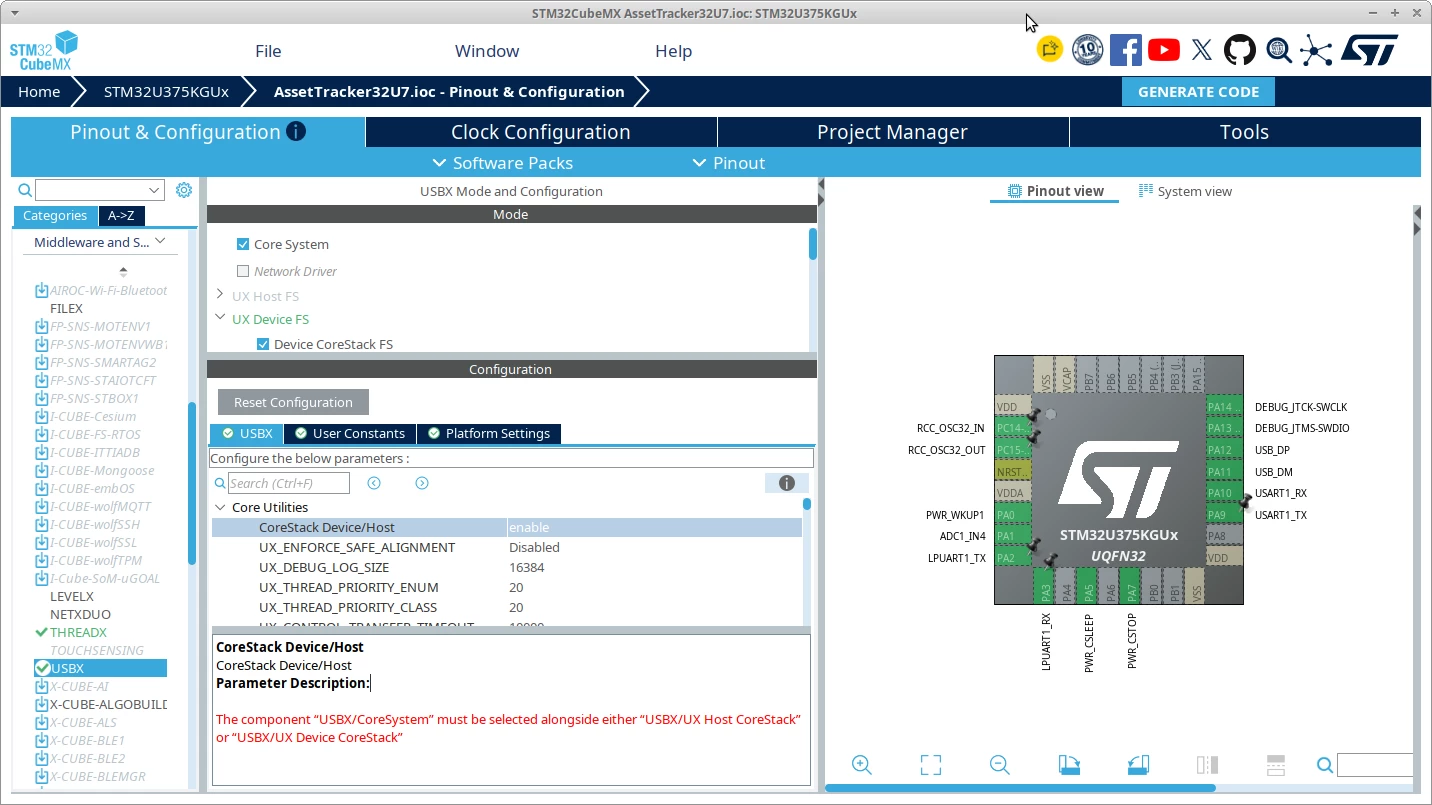Select the Platform Settings tab
Image resolution: width=1432 pixels, height=805 pixels.
point(489,433)
